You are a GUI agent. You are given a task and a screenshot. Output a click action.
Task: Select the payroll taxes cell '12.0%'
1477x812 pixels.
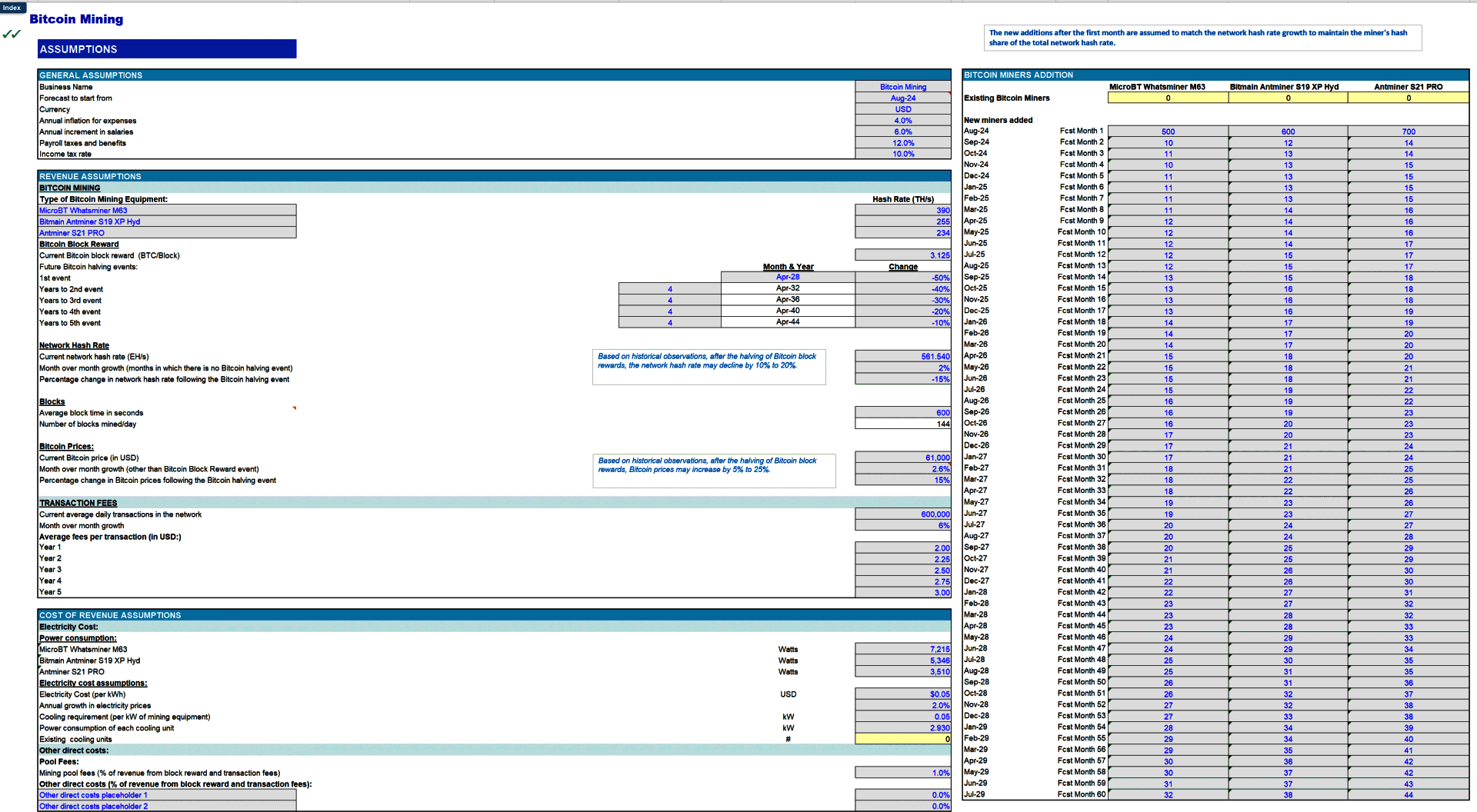pyautogui.click(x=903, y=143)
